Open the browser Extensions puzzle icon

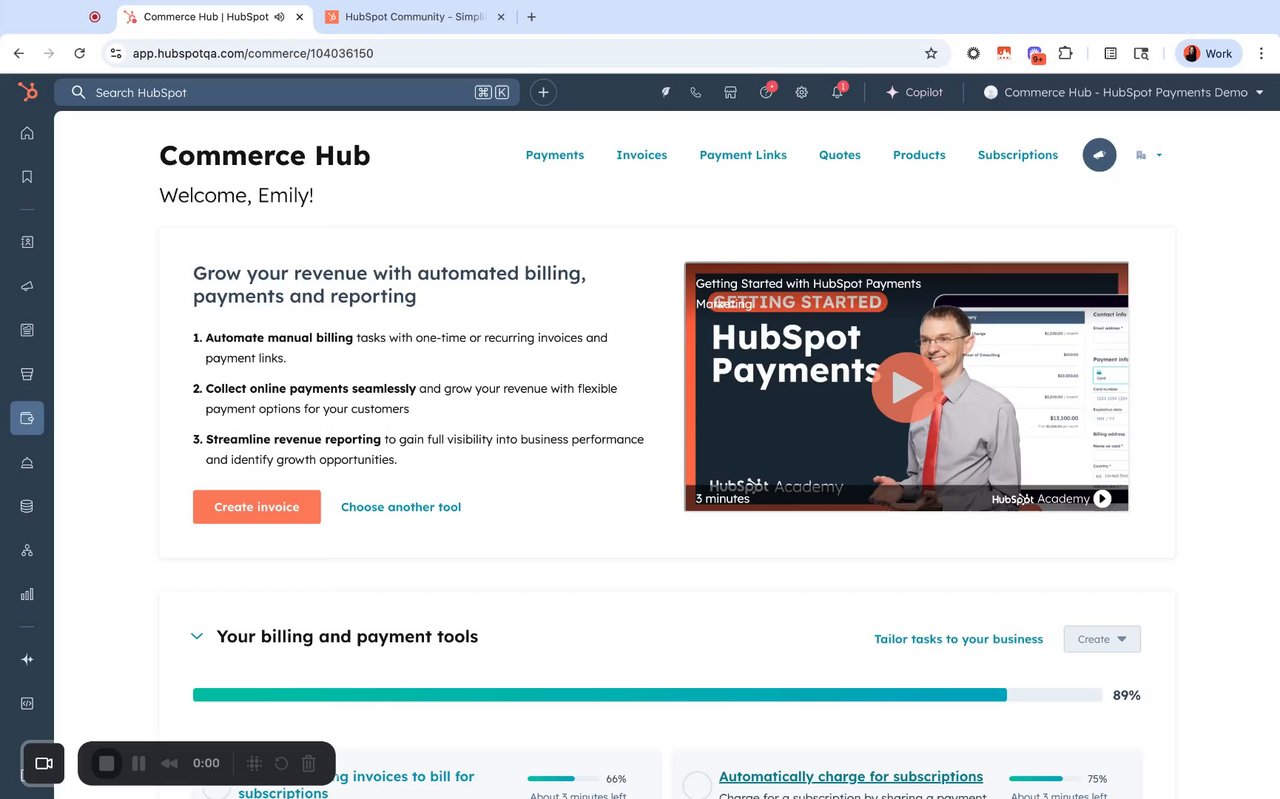coord(1065,53)
